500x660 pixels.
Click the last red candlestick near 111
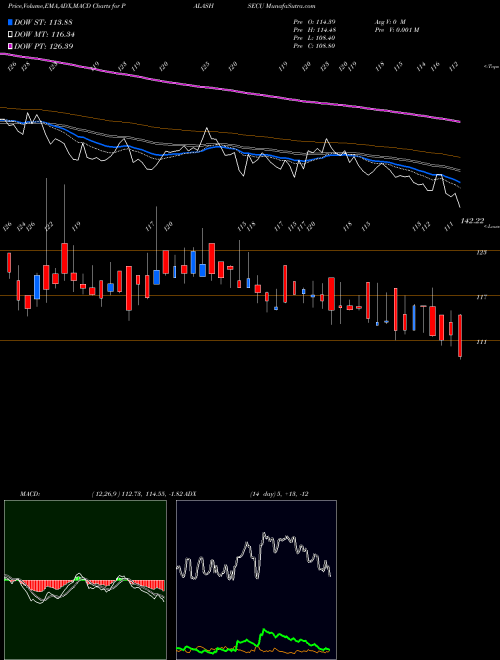[x=460, y=336]
